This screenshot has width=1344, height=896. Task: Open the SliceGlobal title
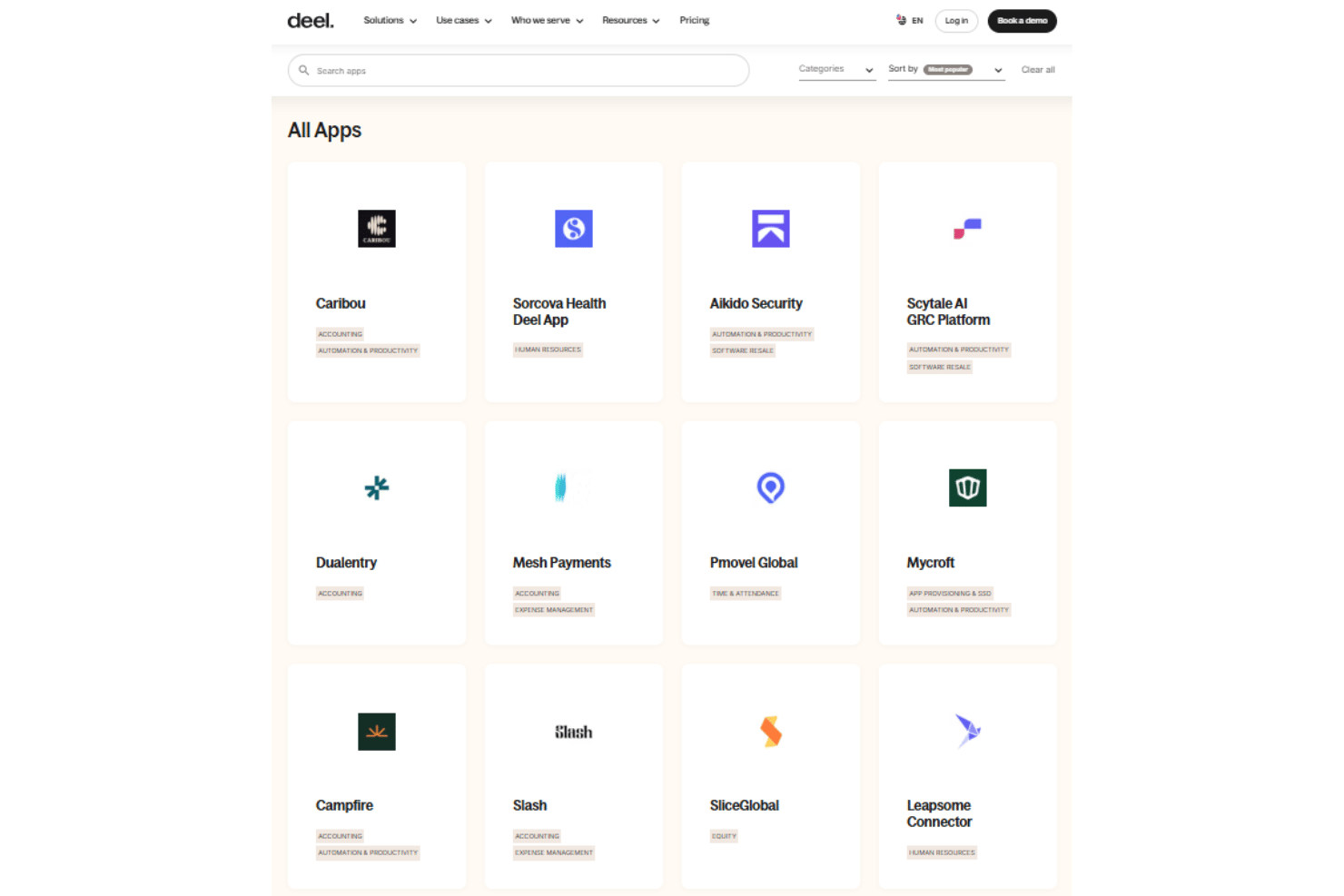coord(745,805)
